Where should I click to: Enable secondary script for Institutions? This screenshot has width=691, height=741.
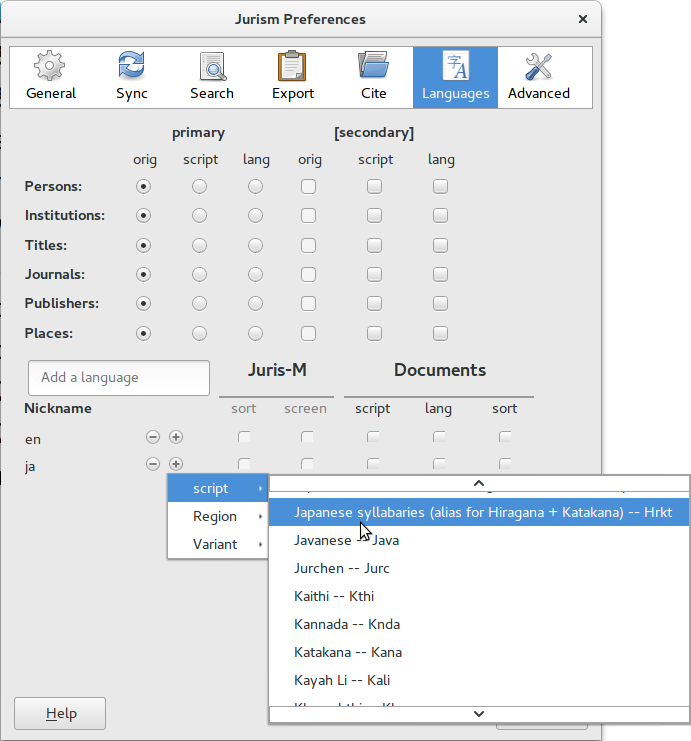pos(374,216)
